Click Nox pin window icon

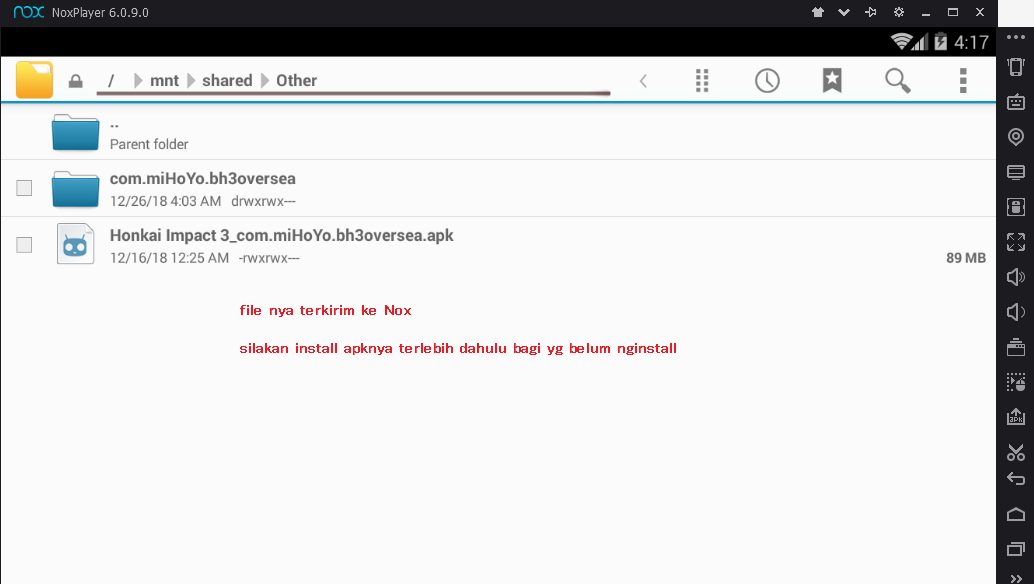870,12
